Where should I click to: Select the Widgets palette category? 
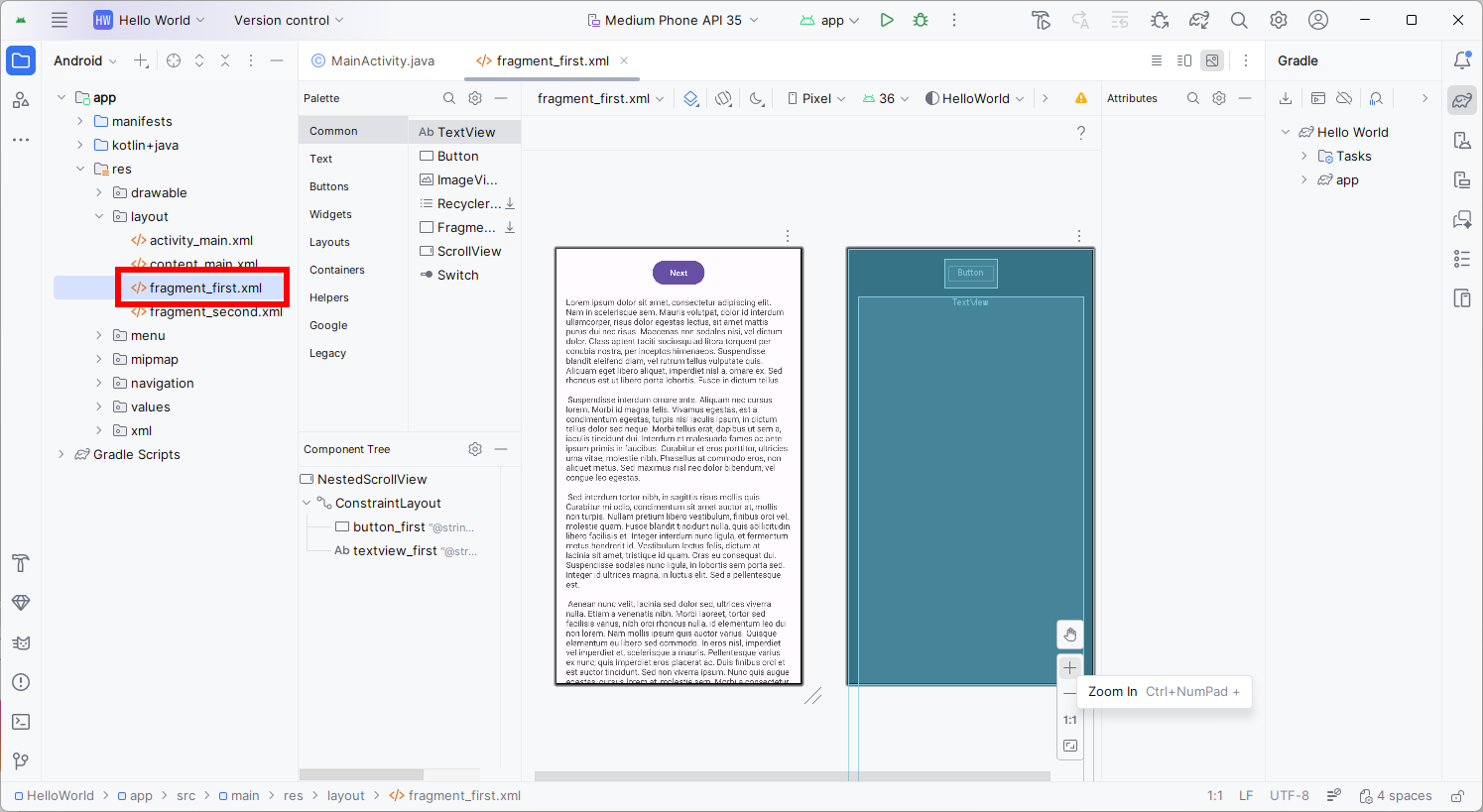pos(330,214)
